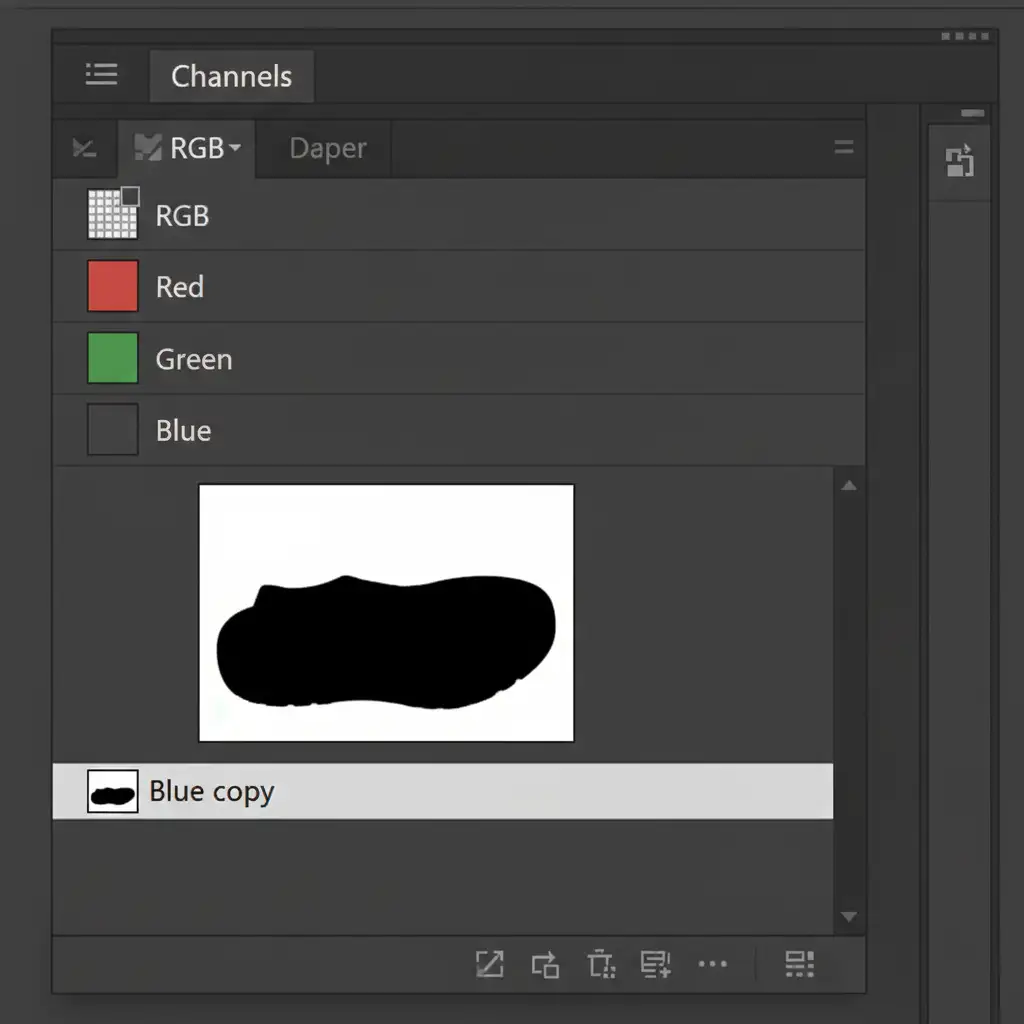Open the three-dots more options
Screen dimensions: 1024x1024
712,964
